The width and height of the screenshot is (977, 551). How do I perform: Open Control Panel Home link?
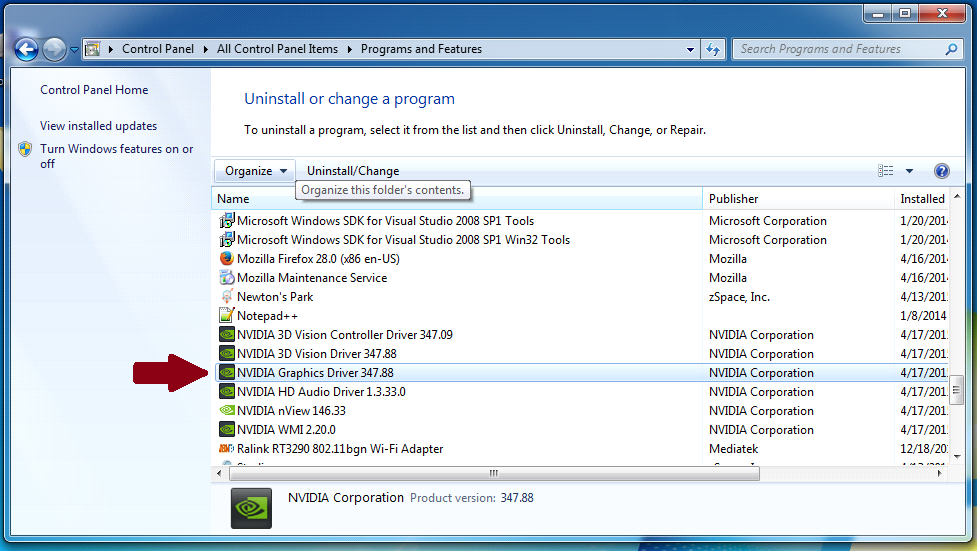coord(94,90)
